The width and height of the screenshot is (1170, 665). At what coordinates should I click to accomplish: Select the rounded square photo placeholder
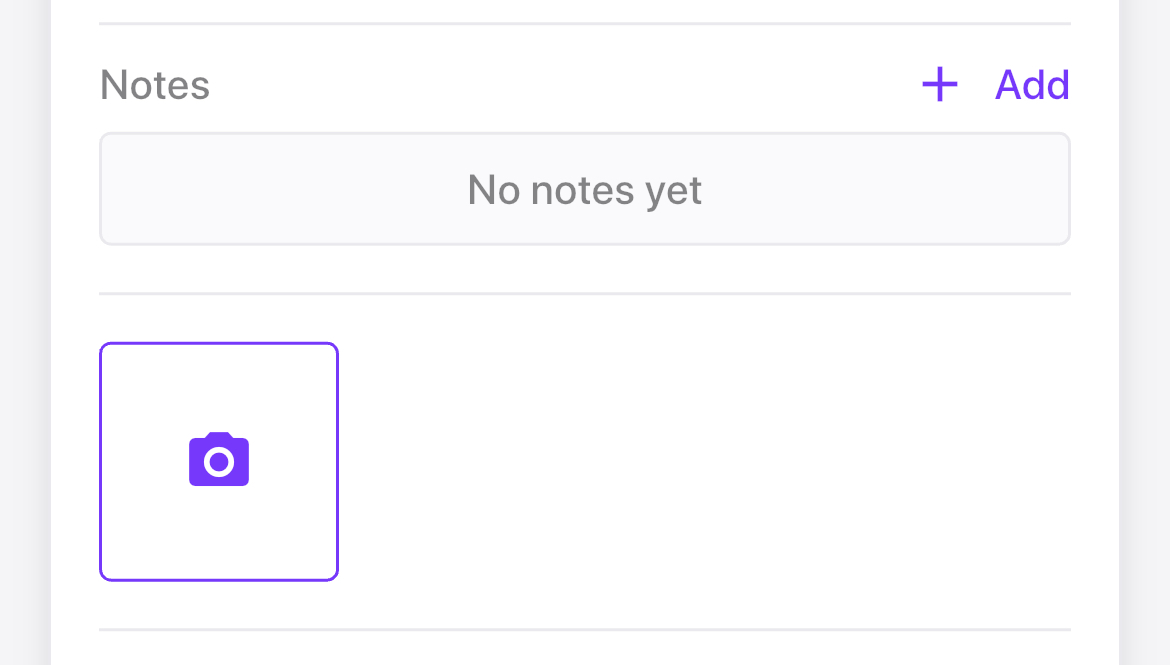click(x=219, y=461)
